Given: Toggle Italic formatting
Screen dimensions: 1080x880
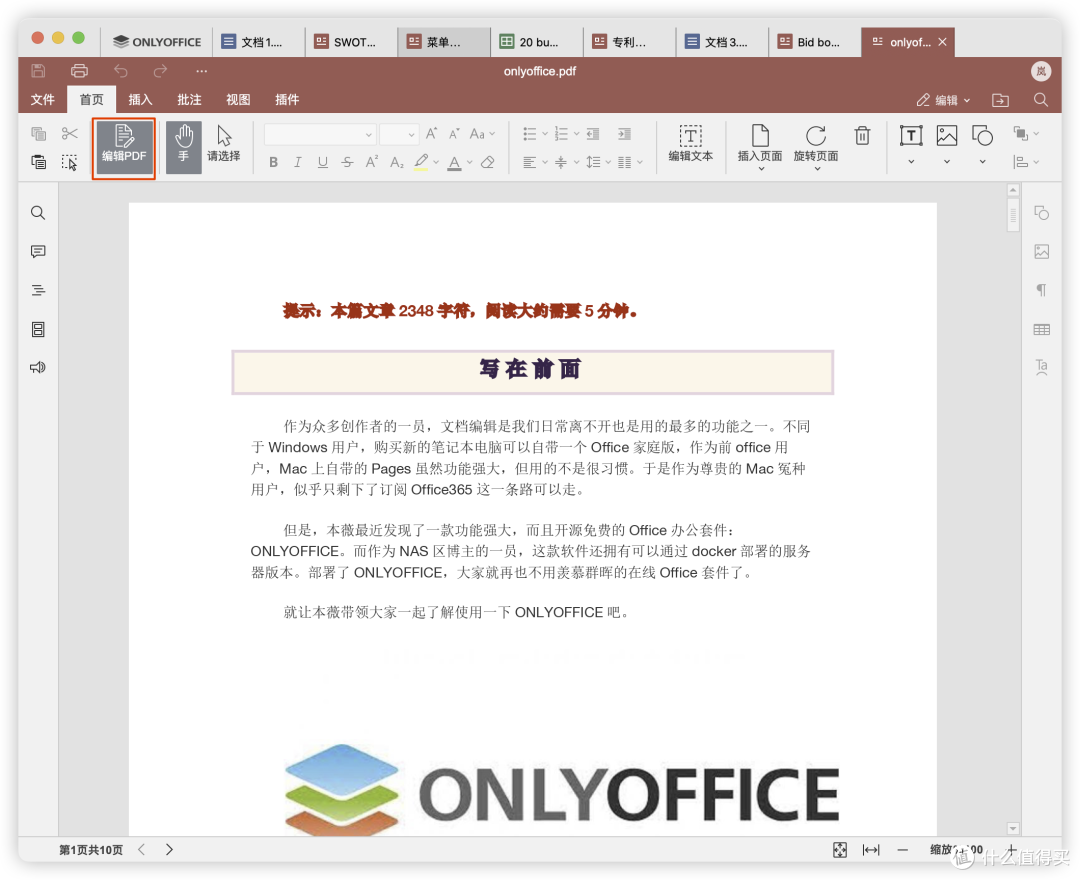Looking at the screenshot, I should (x=298, y=163).
